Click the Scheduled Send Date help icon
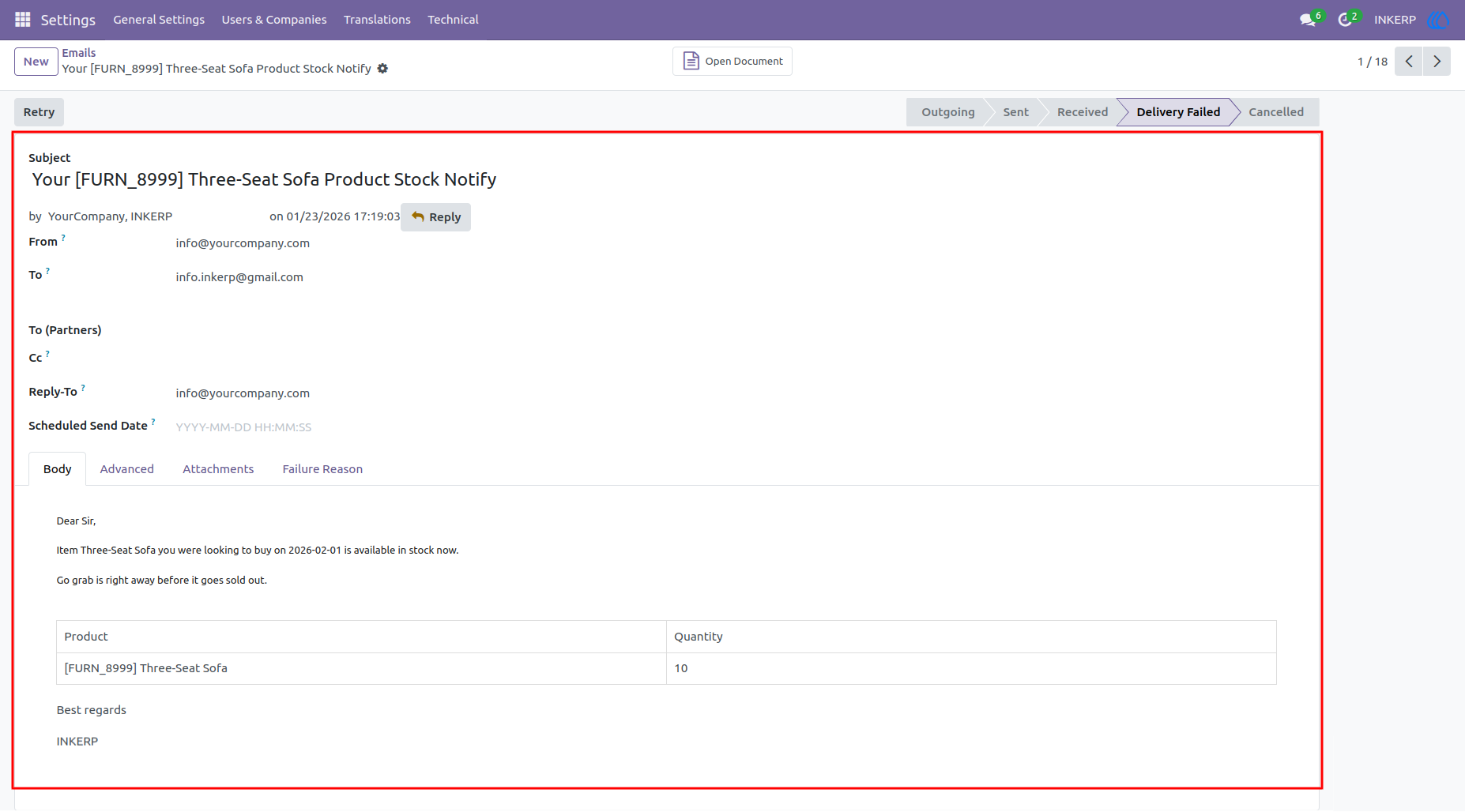 (153, 421)
